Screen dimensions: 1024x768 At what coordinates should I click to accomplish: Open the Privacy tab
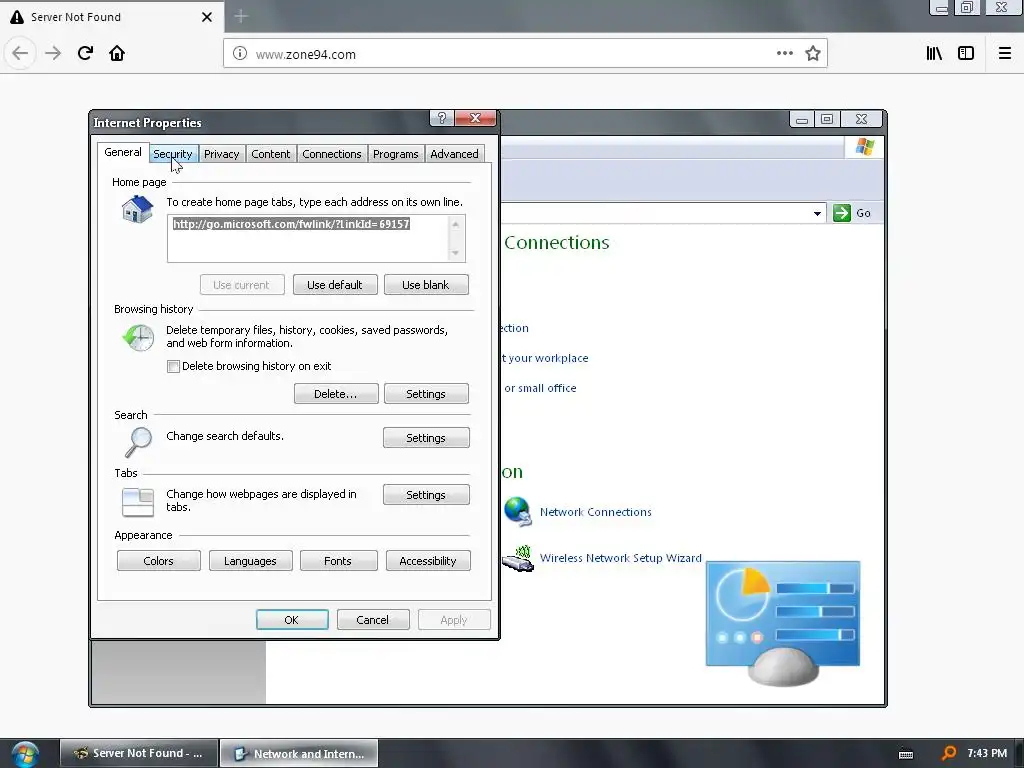click(x=221, y=154)
